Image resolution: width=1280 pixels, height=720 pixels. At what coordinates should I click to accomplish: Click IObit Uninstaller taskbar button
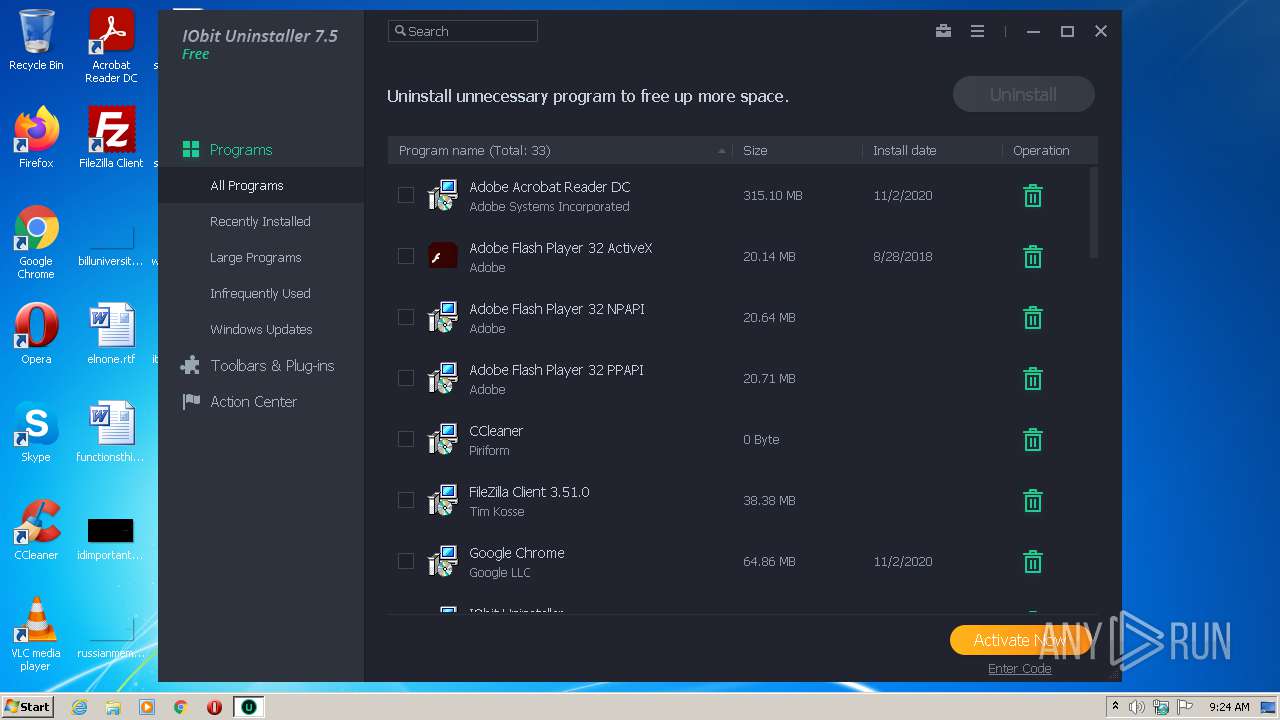(x=248, y=707)
